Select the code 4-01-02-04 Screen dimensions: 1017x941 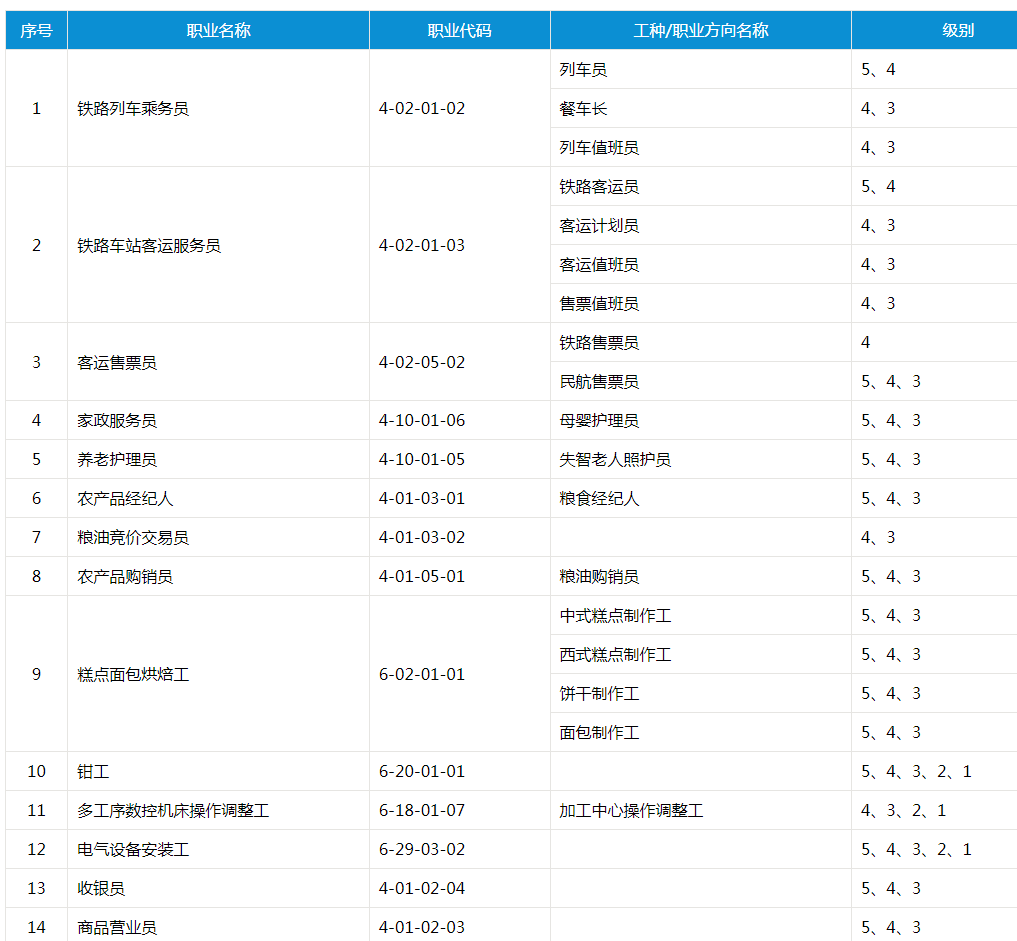point(422,888)
